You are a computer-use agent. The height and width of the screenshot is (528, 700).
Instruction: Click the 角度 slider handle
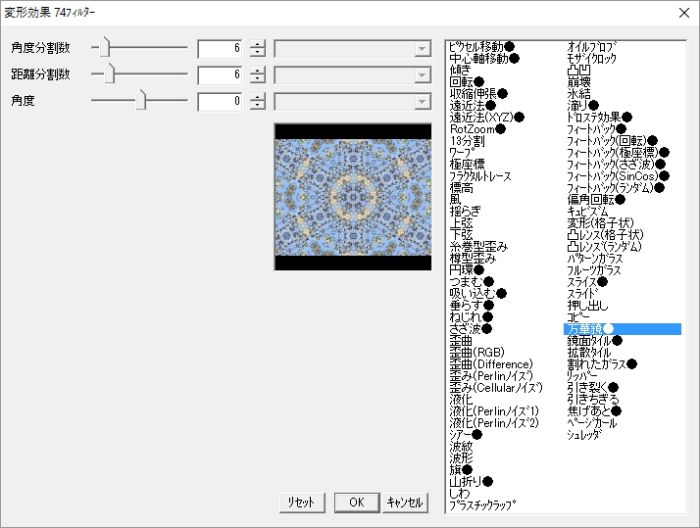[x=142, y=100]
